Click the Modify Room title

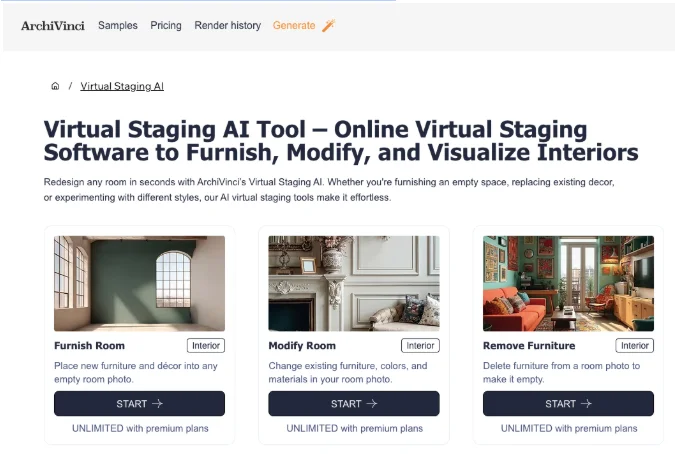pos(302,346)
